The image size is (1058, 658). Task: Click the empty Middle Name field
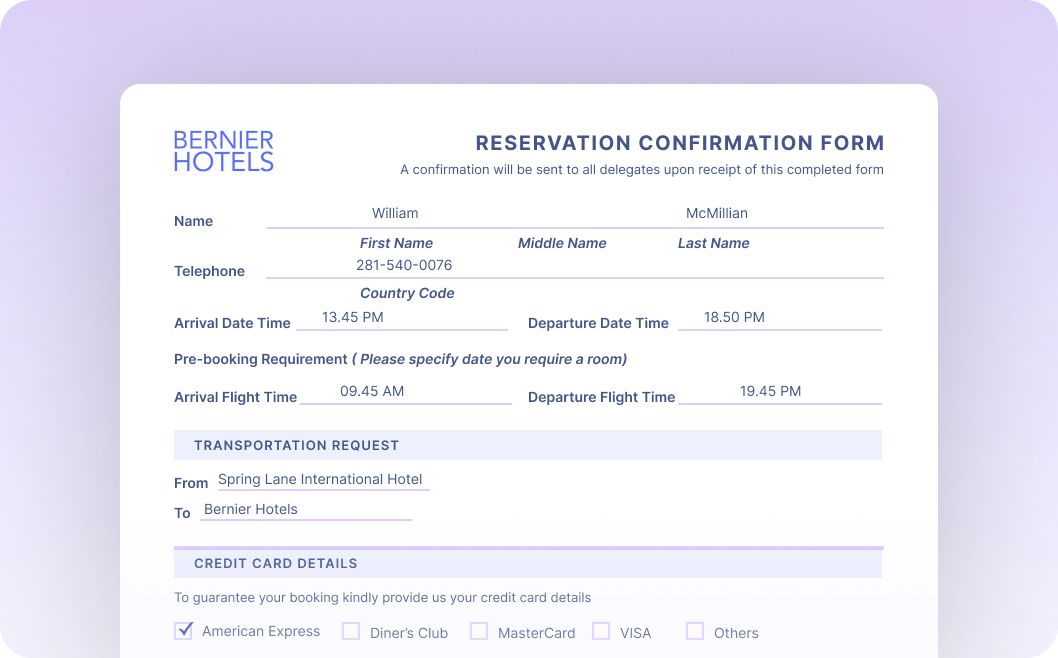561,214
